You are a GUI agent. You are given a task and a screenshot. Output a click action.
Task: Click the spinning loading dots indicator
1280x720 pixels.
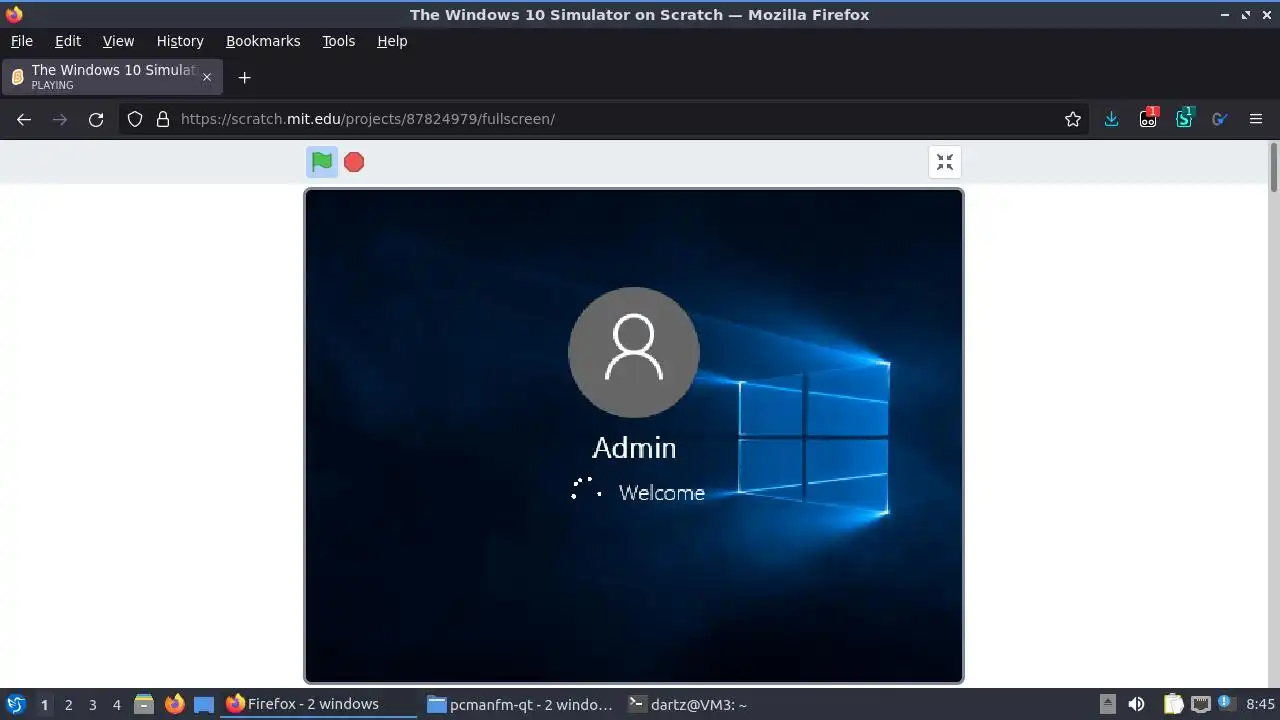point(587,489)
